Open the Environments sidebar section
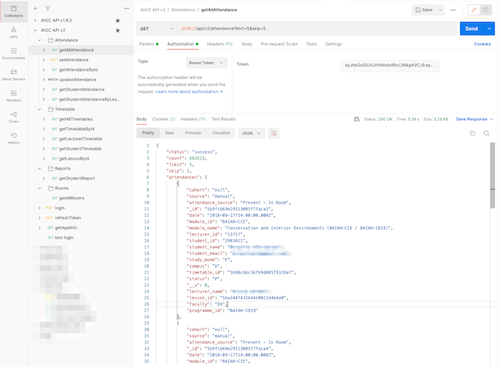 coord(14,54)
